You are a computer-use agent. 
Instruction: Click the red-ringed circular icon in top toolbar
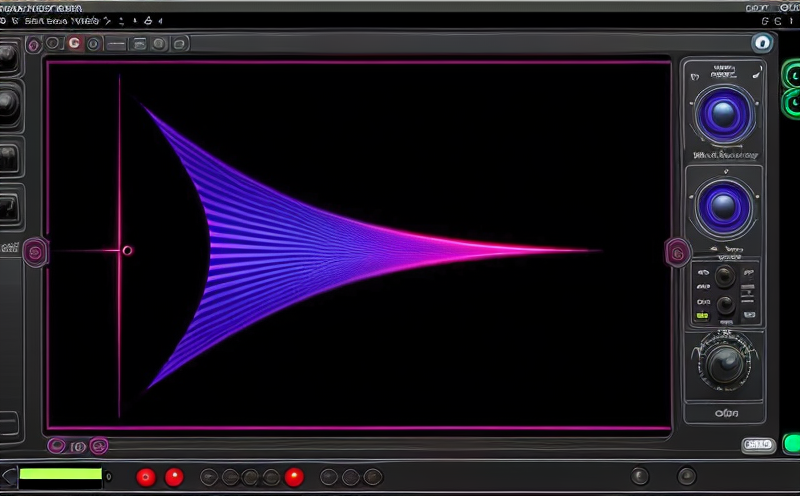72,43
